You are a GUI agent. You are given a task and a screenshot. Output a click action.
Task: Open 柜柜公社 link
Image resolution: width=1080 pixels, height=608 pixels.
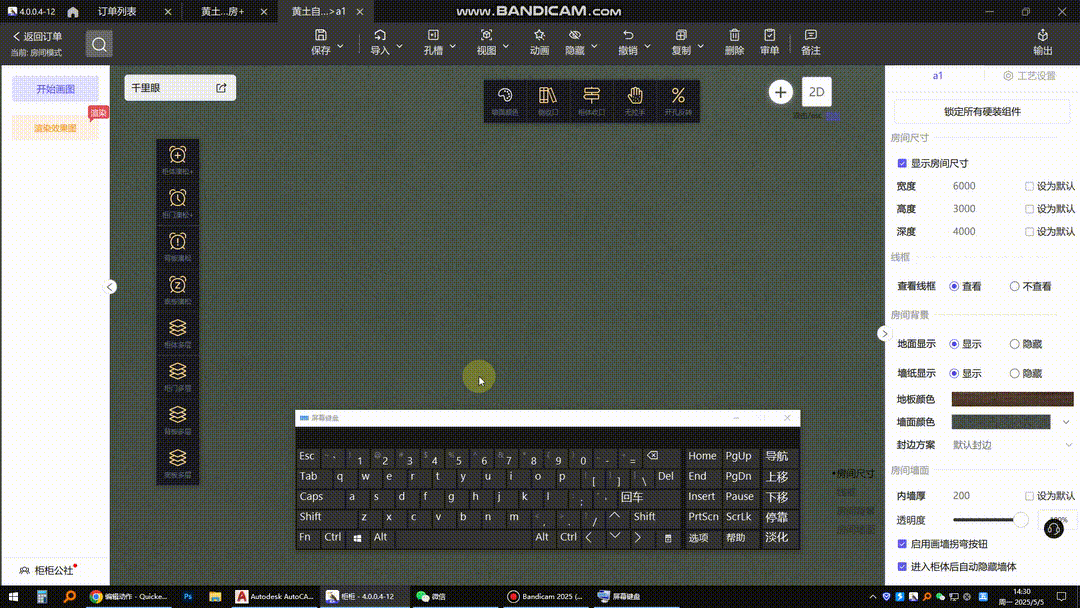(x=48, y=570)
